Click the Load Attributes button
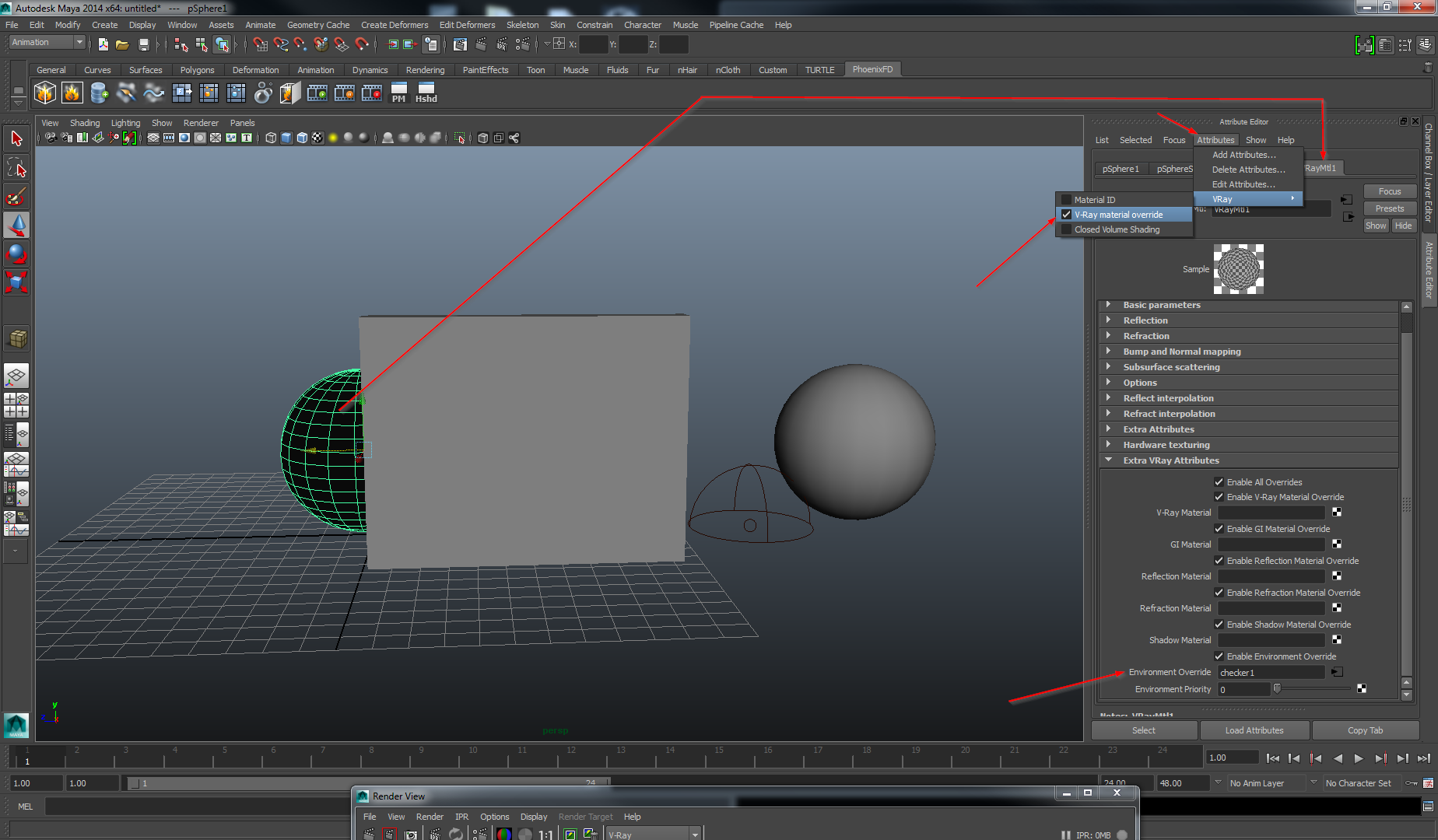Viewport: 1438px width, 840px height. click(1254, 730)
